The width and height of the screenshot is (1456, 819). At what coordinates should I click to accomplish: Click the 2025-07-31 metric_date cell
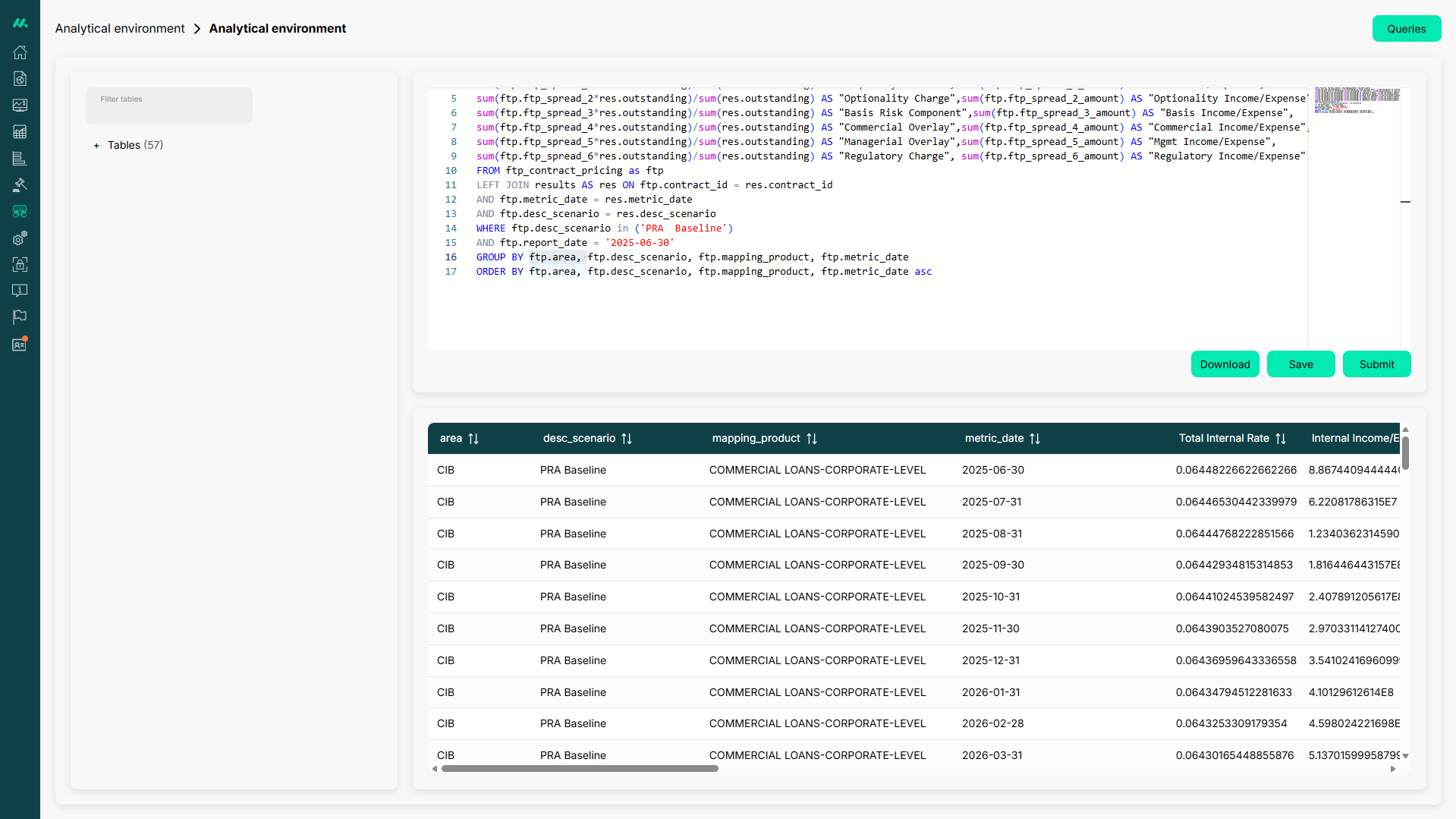992,502
